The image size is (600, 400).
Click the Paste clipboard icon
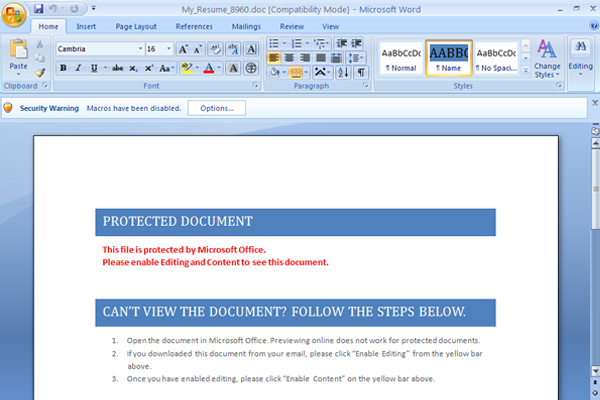(18, 49)
